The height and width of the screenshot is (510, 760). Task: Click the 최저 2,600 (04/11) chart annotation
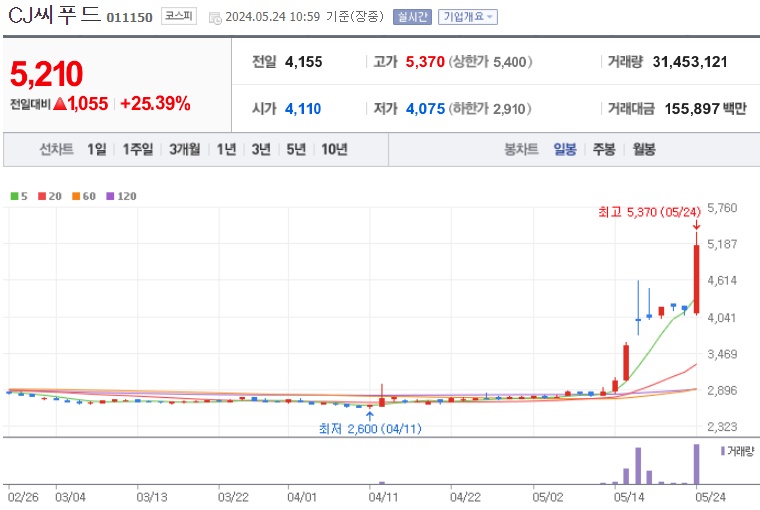click(370, 429)
